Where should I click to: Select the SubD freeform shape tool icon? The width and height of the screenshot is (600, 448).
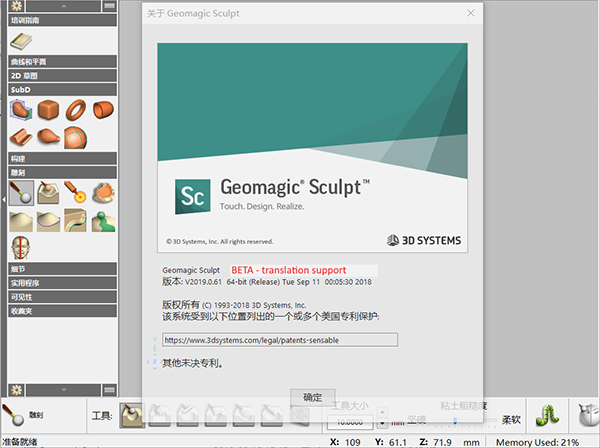(x=21, y=110)
